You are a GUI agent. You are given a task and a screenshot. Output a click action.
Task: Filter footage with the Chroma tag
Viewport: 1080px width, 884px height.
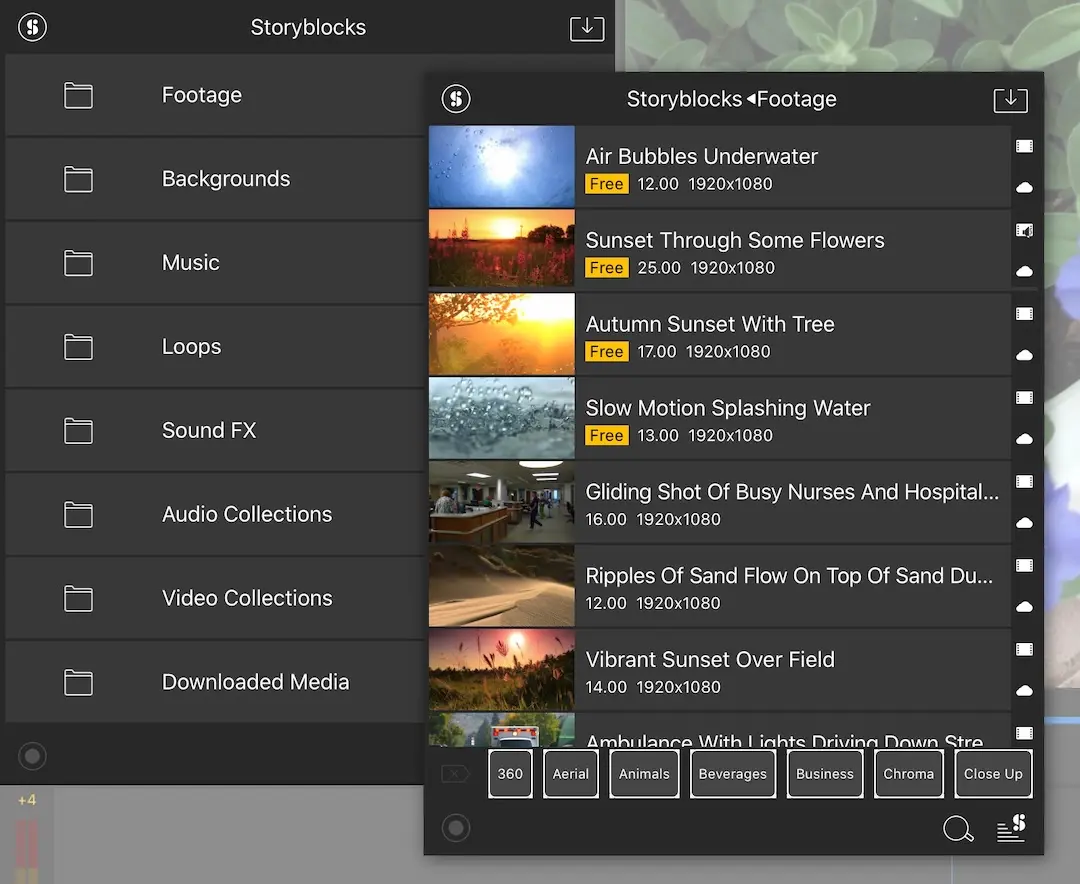pos(908,774)
